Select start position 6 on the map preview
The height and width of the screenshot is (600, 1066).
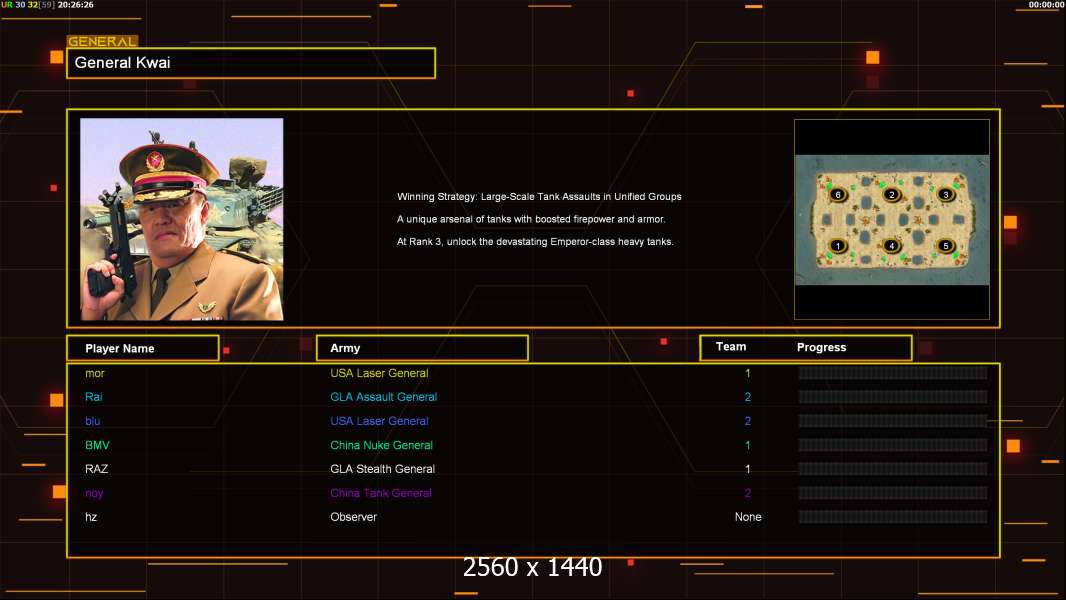click(839, 194)
